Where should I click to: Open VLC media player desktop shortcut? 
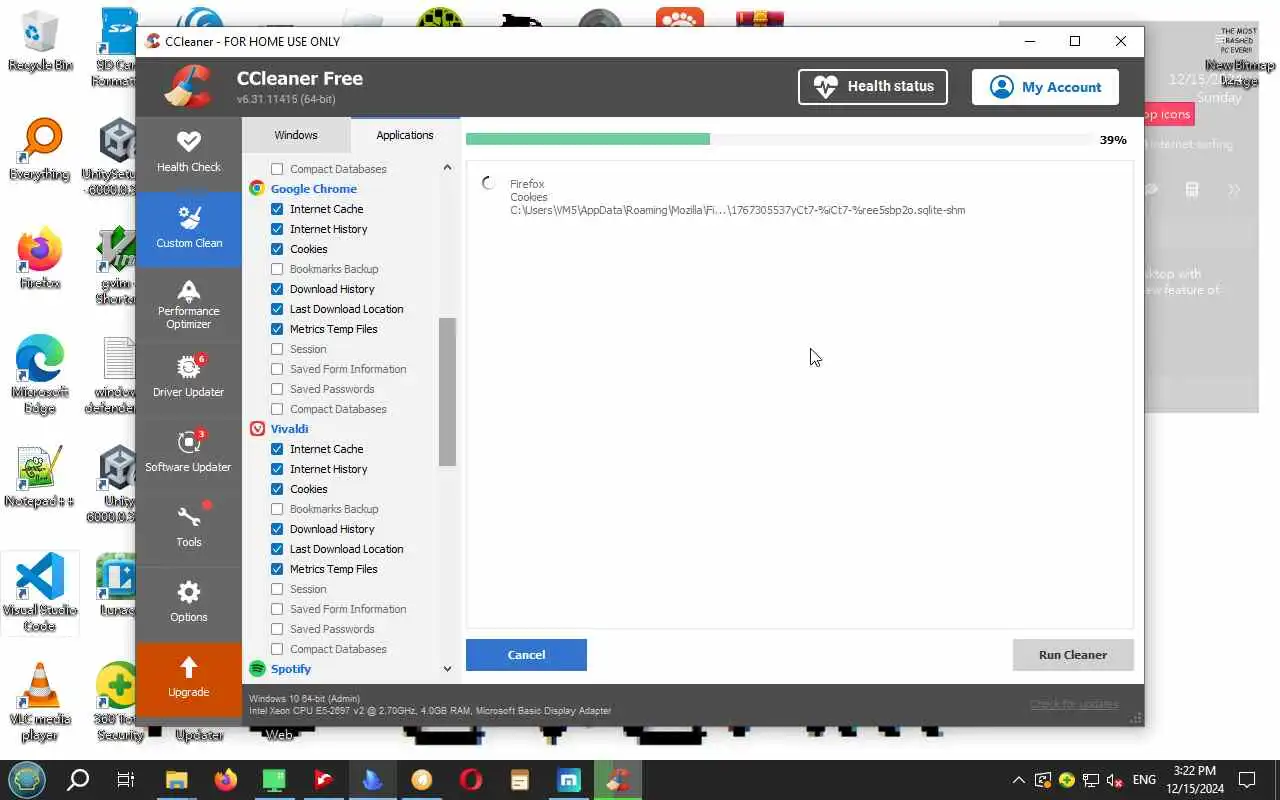pyautogui.click(x=40, y=701)
